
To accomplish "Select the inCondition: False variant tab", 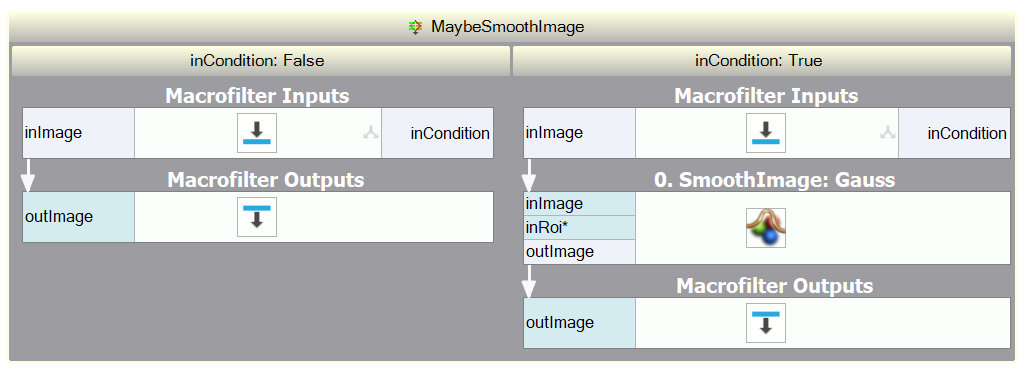I will [x=261, y=61].
